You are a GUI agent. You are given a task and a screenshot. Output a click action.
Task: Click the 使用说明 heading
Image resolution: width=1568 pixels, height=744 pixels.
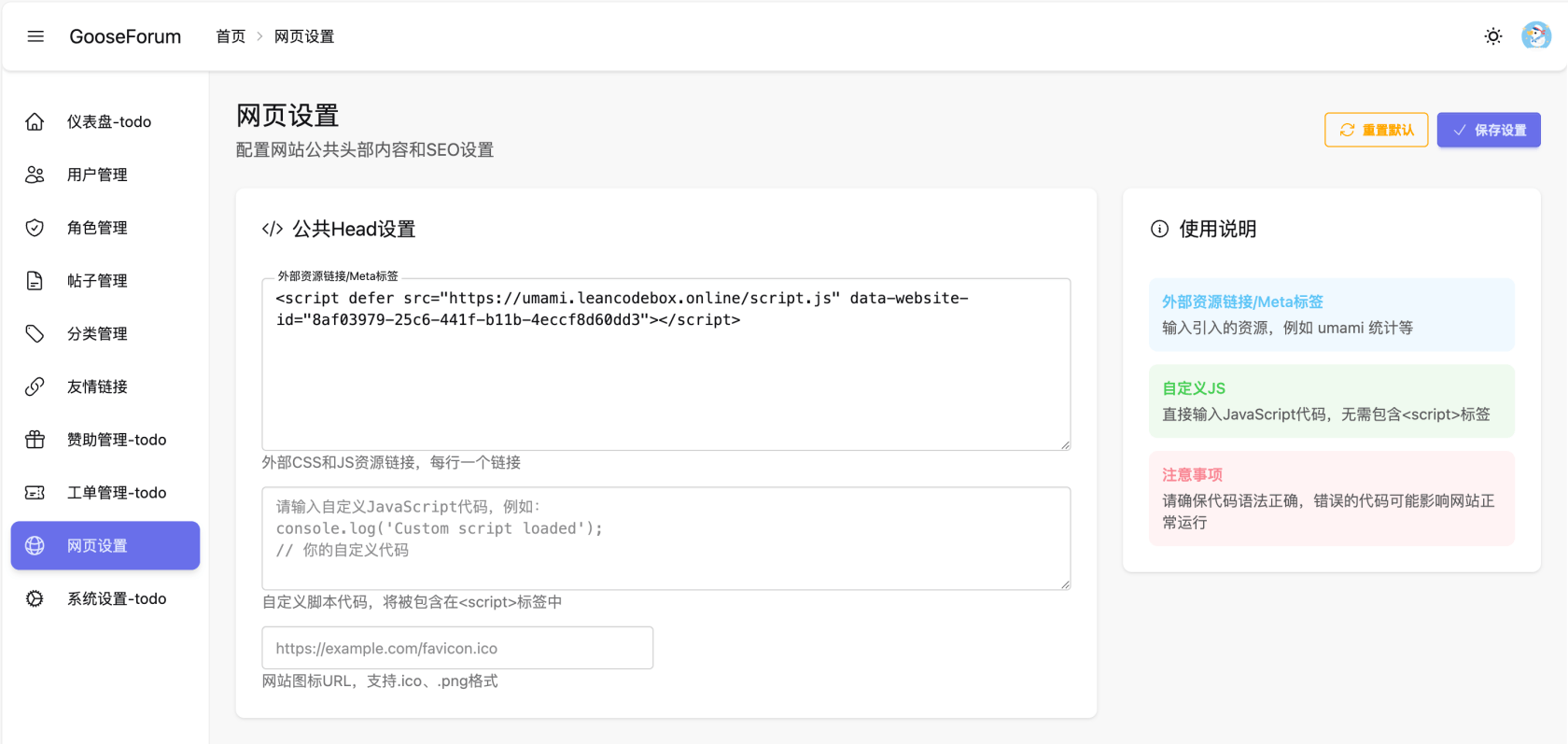point(1218,229)
